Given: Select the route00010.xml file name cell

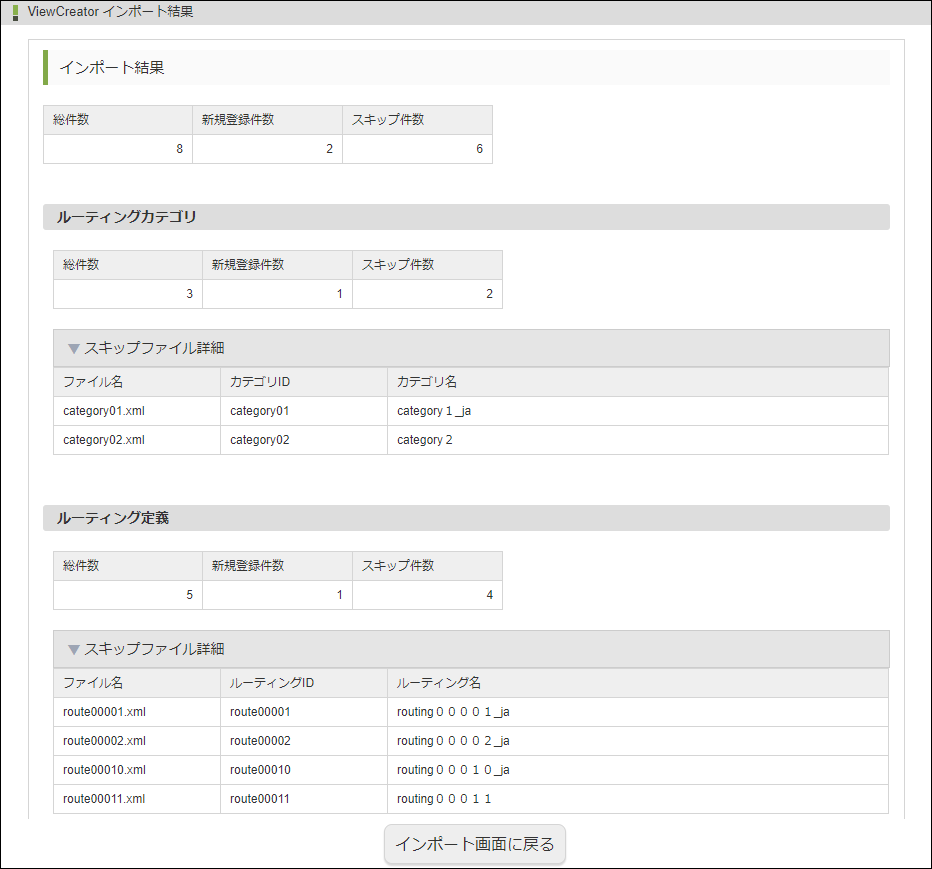Looking at the screenshot, I should pyautogui.click(x=137, y=770).
